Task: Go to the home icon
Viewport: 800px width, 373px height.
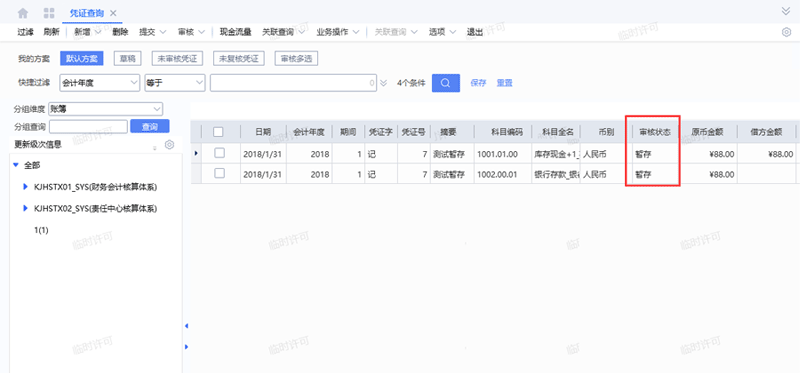Action: tap(23, 13)
